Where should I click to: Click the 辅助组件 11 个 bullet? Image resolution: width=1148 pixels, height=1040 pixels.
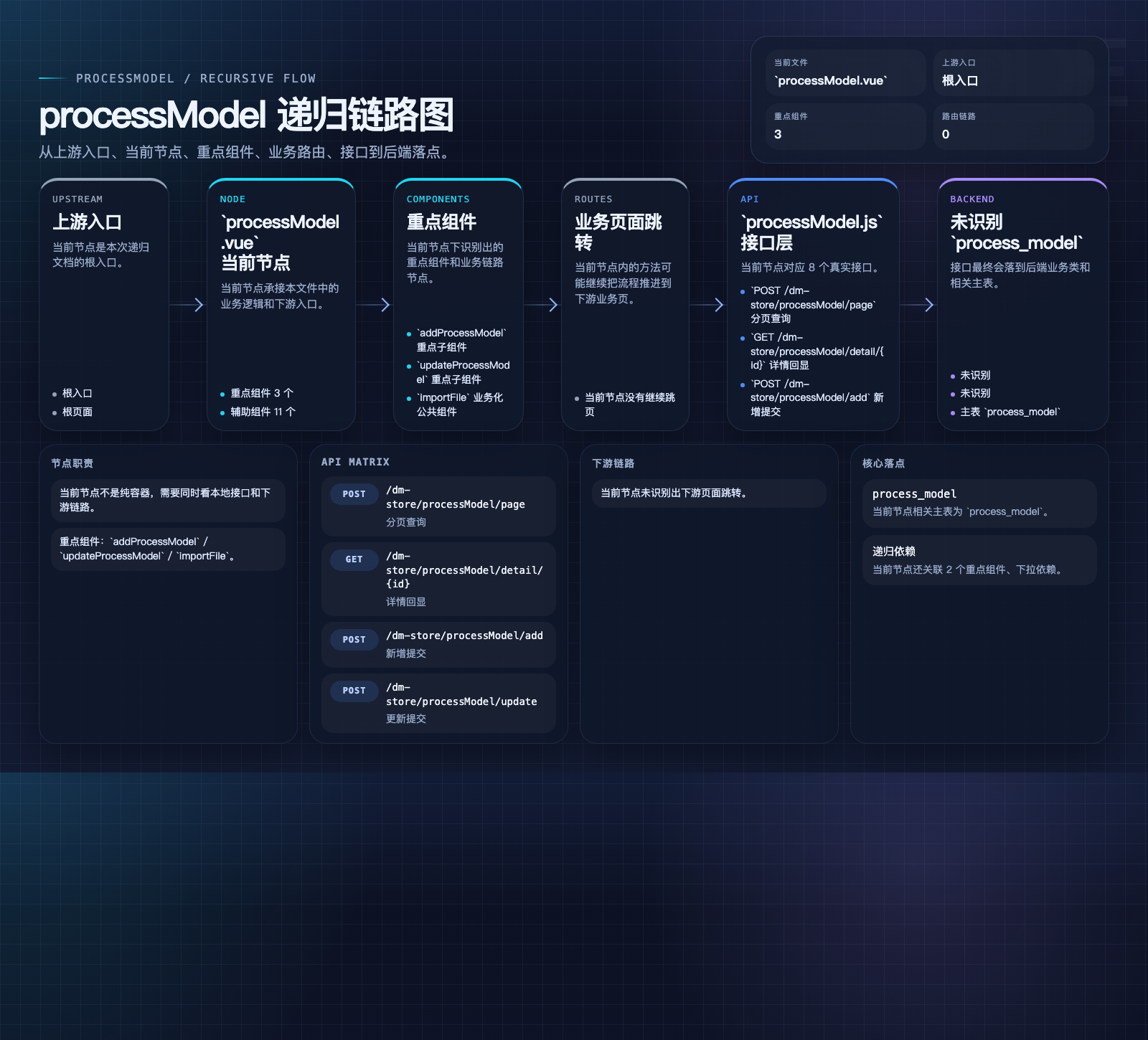[x=263, y=412]
